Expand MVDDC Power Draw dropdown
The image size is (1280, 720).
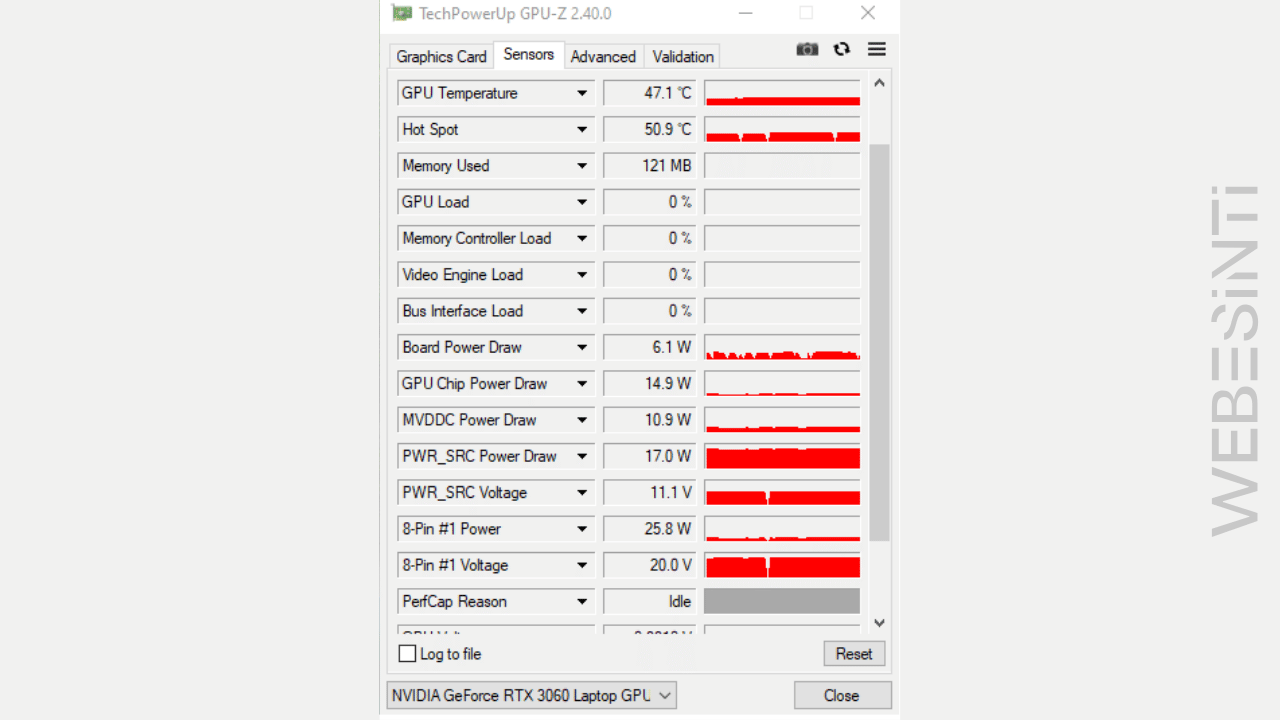pos(581,420)
